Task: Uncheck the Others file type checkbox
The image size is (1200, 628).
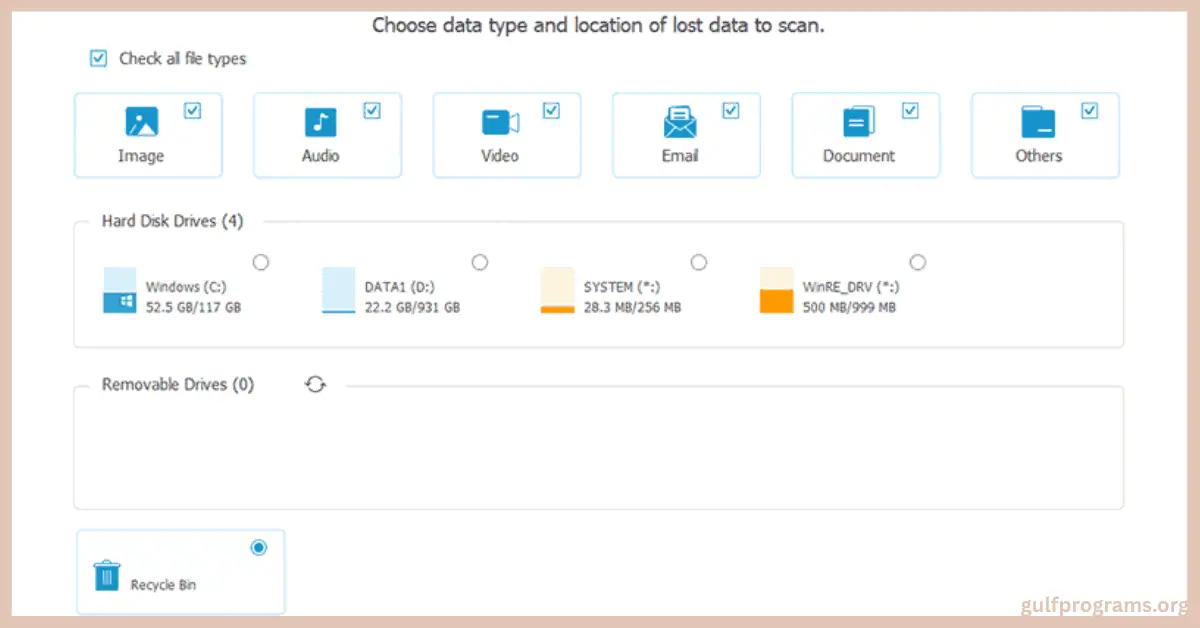Action: tap(1090, 111)
